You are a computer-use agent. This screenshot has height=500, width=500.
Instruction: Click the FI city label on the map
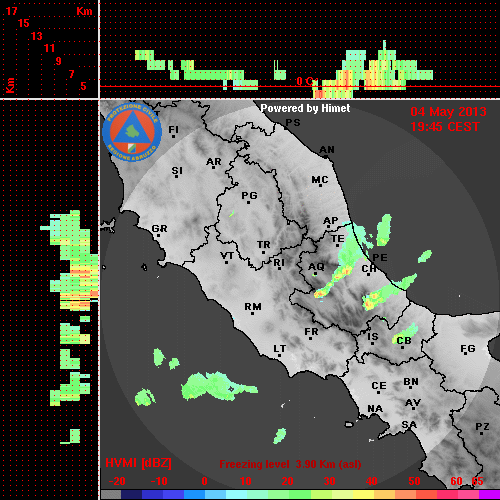pyautogui.click(x=173, y=129)
